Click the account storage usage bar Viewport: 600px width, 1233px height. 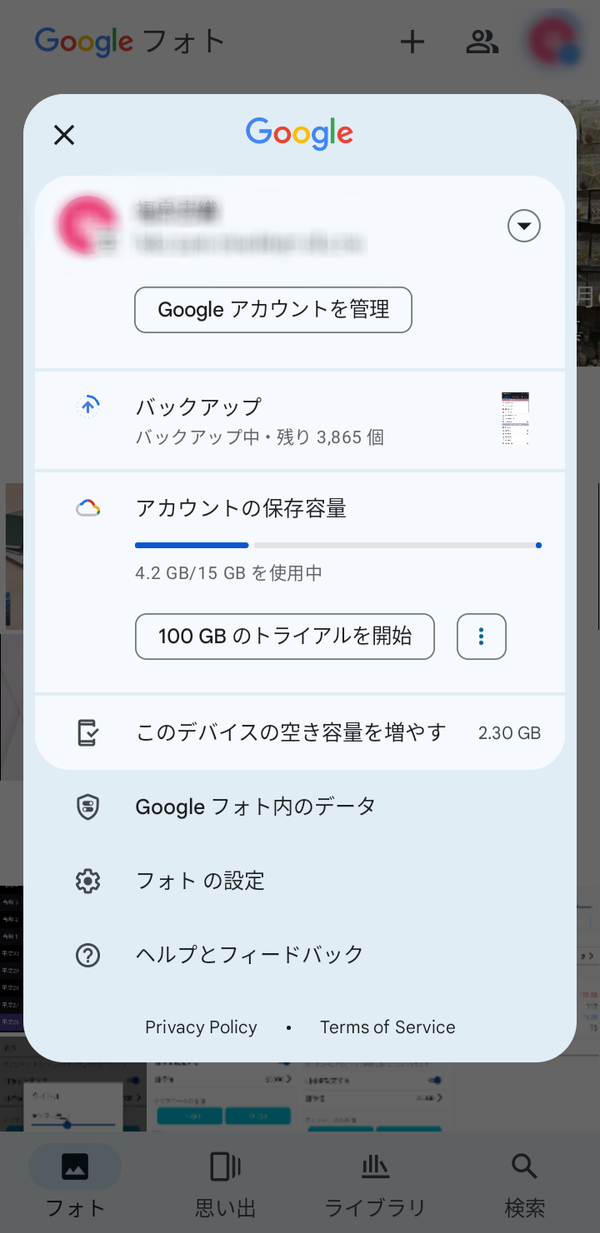pos(338,545)
